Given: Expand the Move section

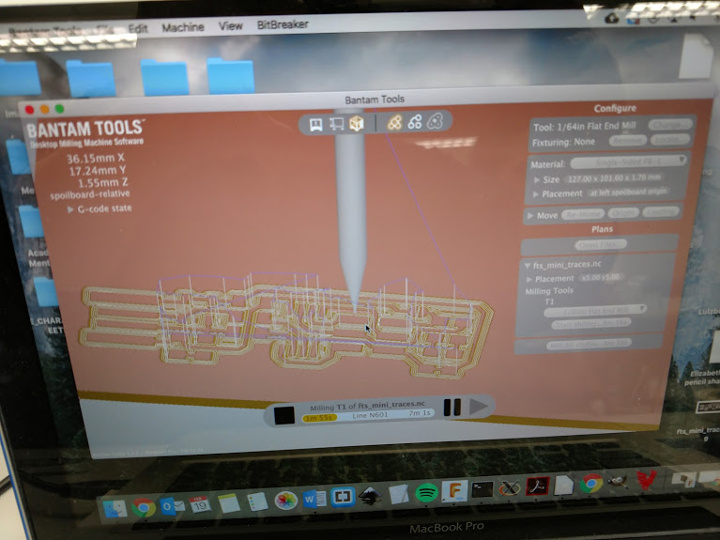Looking at the screenshot, I should 530,215.
